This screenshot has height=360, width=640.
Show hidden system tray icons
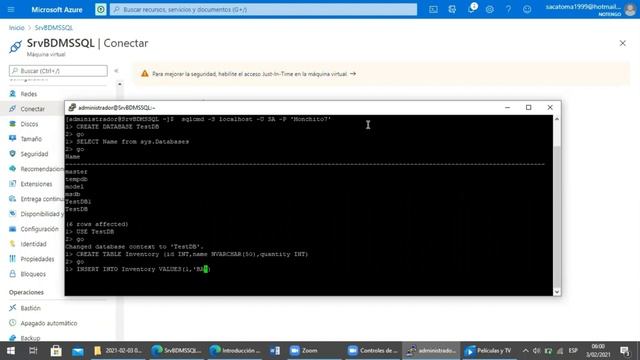(525, 351)
